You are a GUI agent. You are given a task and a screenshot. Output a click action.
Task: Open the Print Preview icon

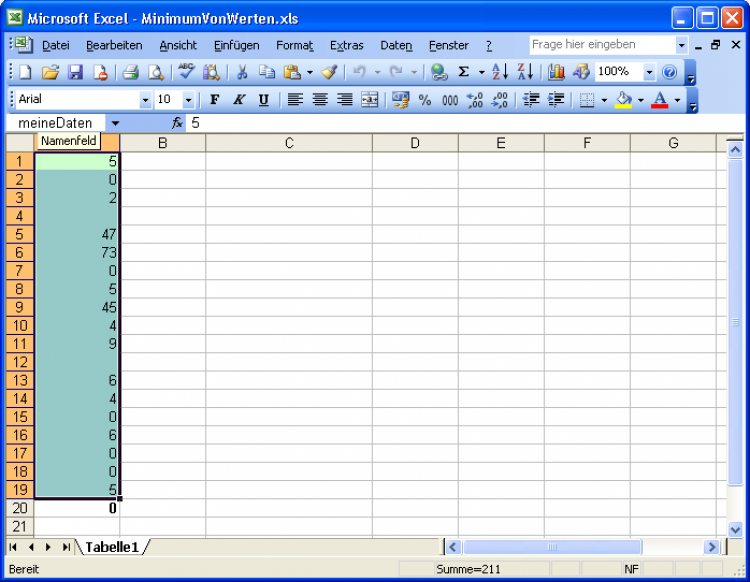pyautogui.click(x=155, y=72)
